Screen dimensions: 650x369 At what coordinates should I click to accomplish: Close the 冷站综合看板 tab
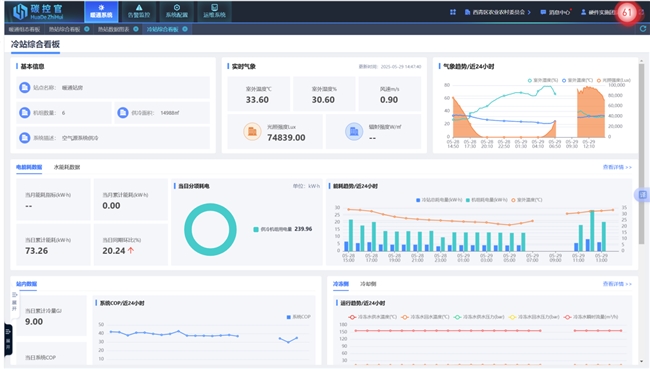[x=185, y=29]
